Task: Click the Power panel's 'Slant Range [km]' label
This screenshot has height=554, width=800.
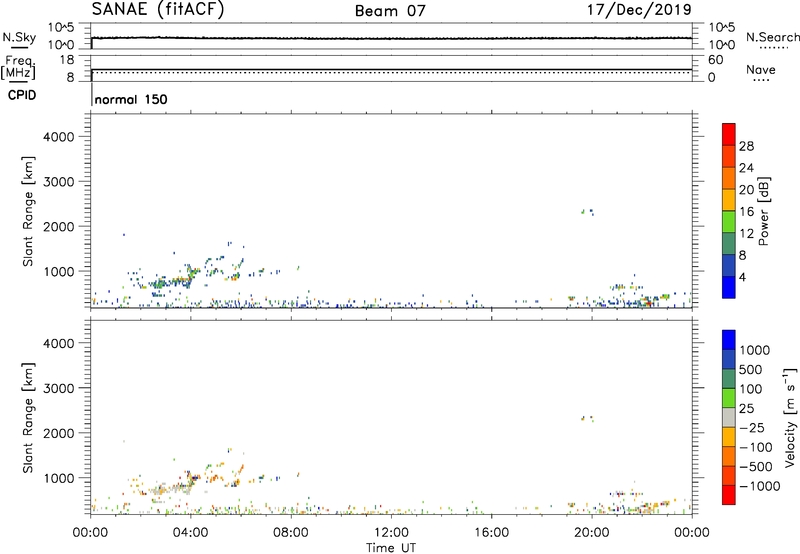Action: (28, 211)
